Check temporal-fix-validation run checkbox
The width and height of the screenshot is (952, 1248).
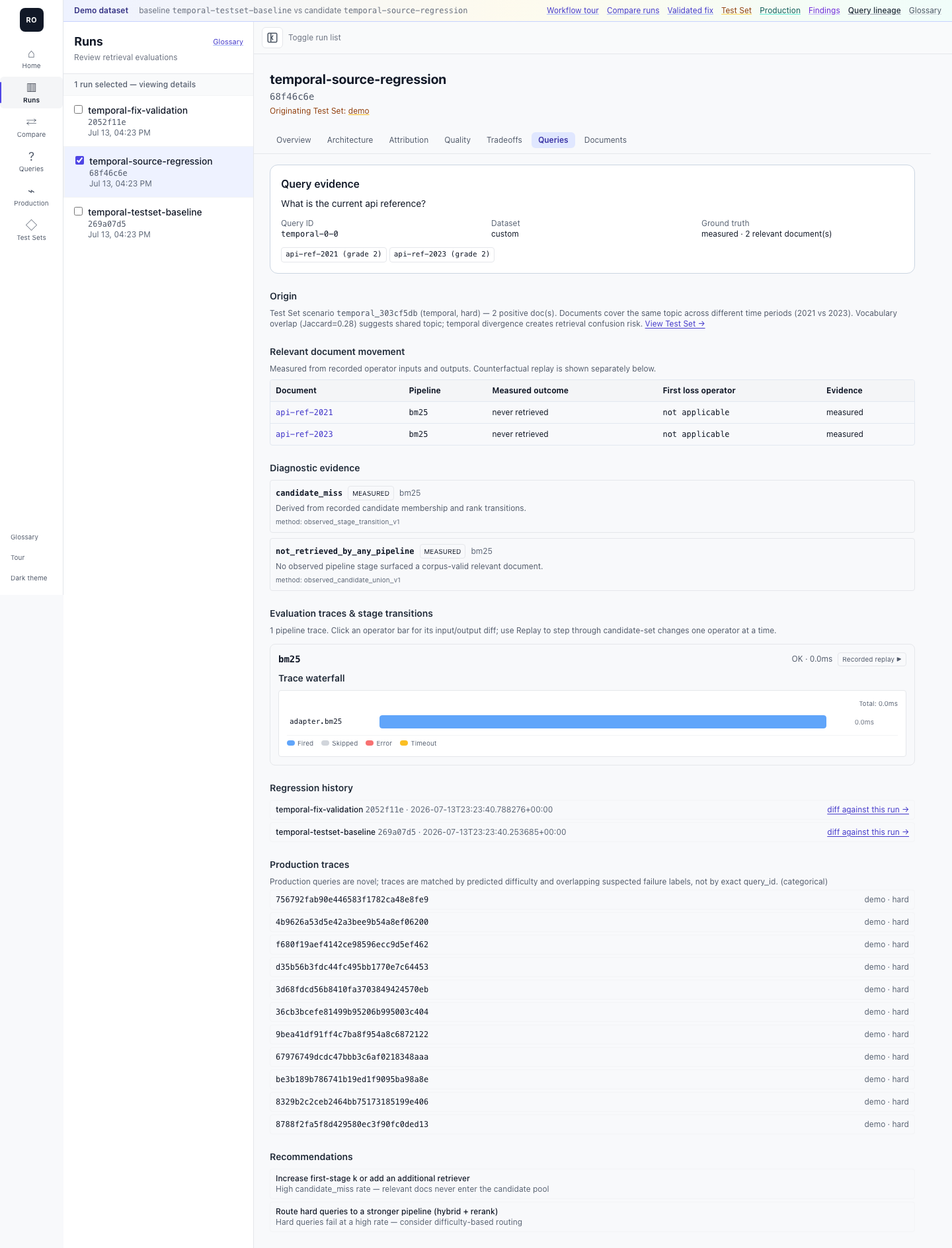pyautogui.click(x=79, y=110)
